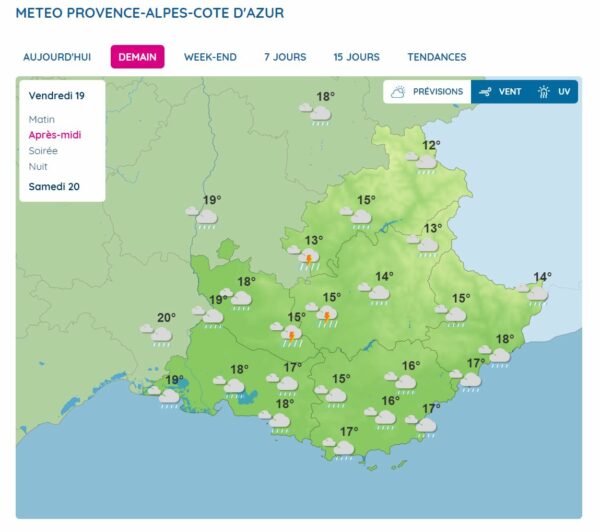Select the Nuit time period
The width and height of the screenshot is (600, 532).
pos(38,166)
